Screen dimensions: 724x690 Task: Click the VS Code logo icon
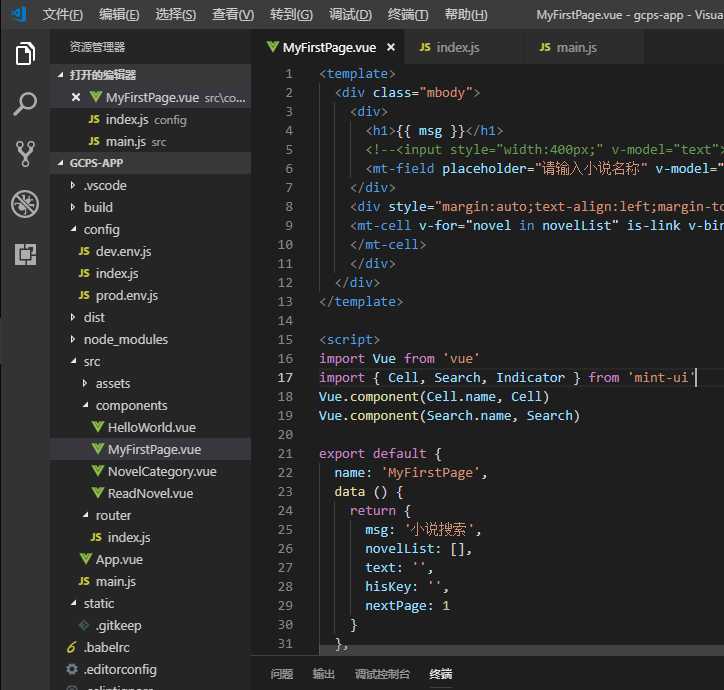[x=20, y=14]
